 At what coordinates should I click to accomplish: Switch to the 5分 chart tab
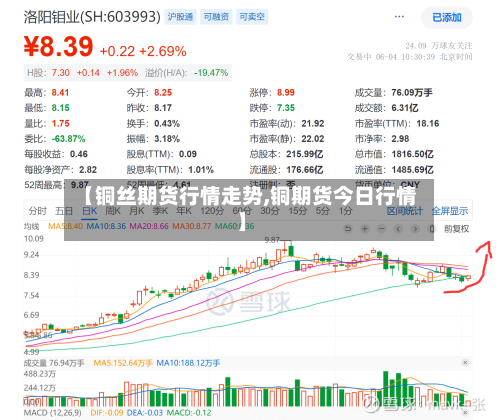click(322, 211)
